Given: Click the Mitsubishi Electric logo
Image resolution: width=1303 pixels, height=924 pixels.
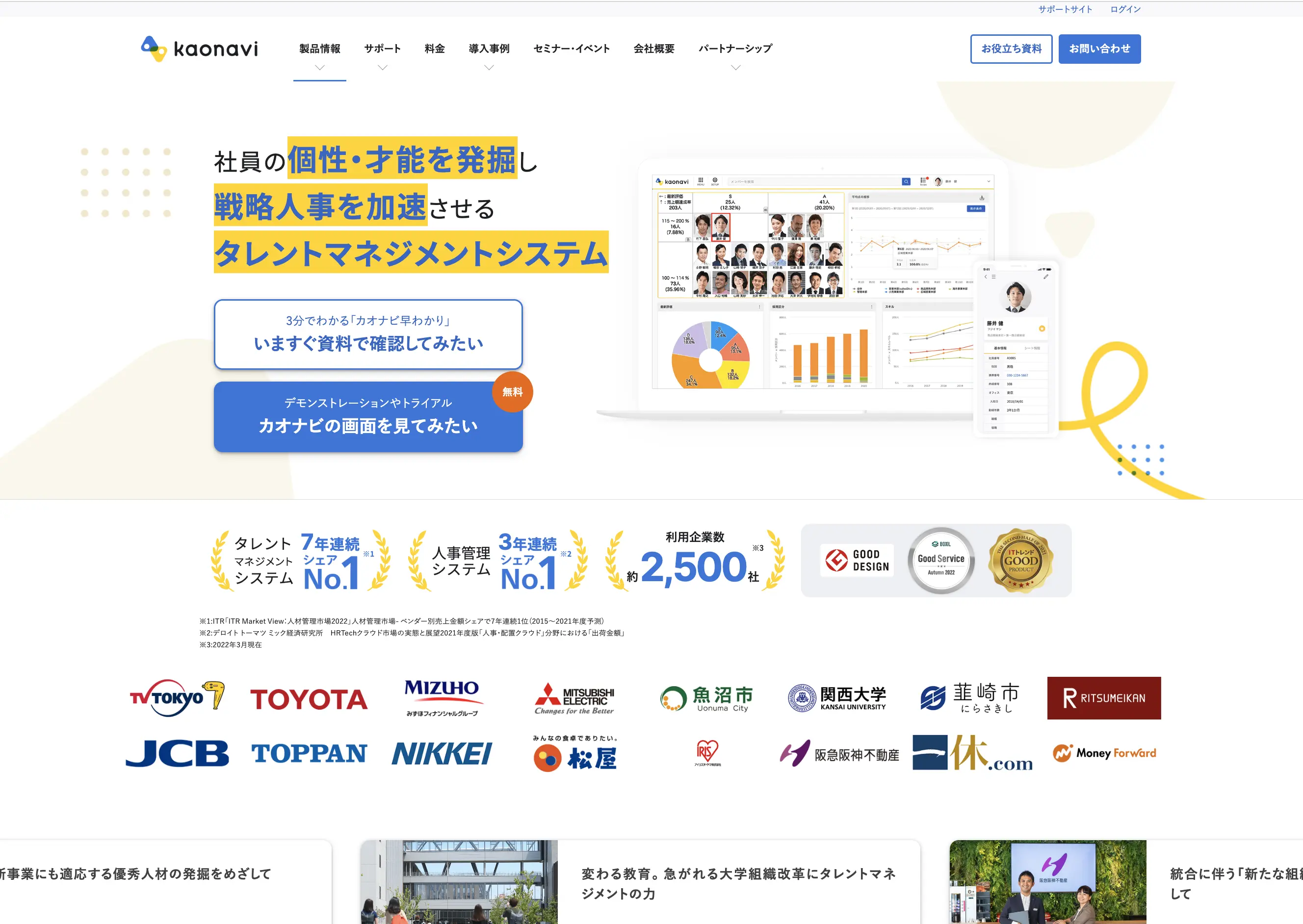Looking at the screenshot, I should point(574,698).
